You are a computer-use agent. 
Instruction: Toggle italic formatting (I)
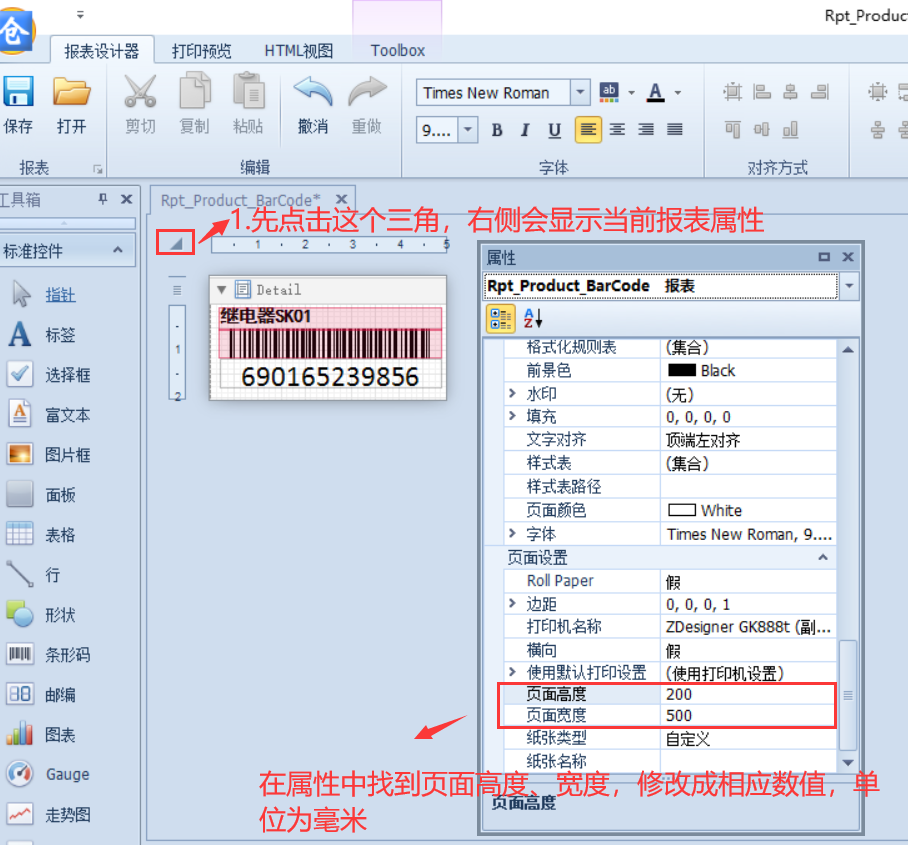(x=525, y=130)
